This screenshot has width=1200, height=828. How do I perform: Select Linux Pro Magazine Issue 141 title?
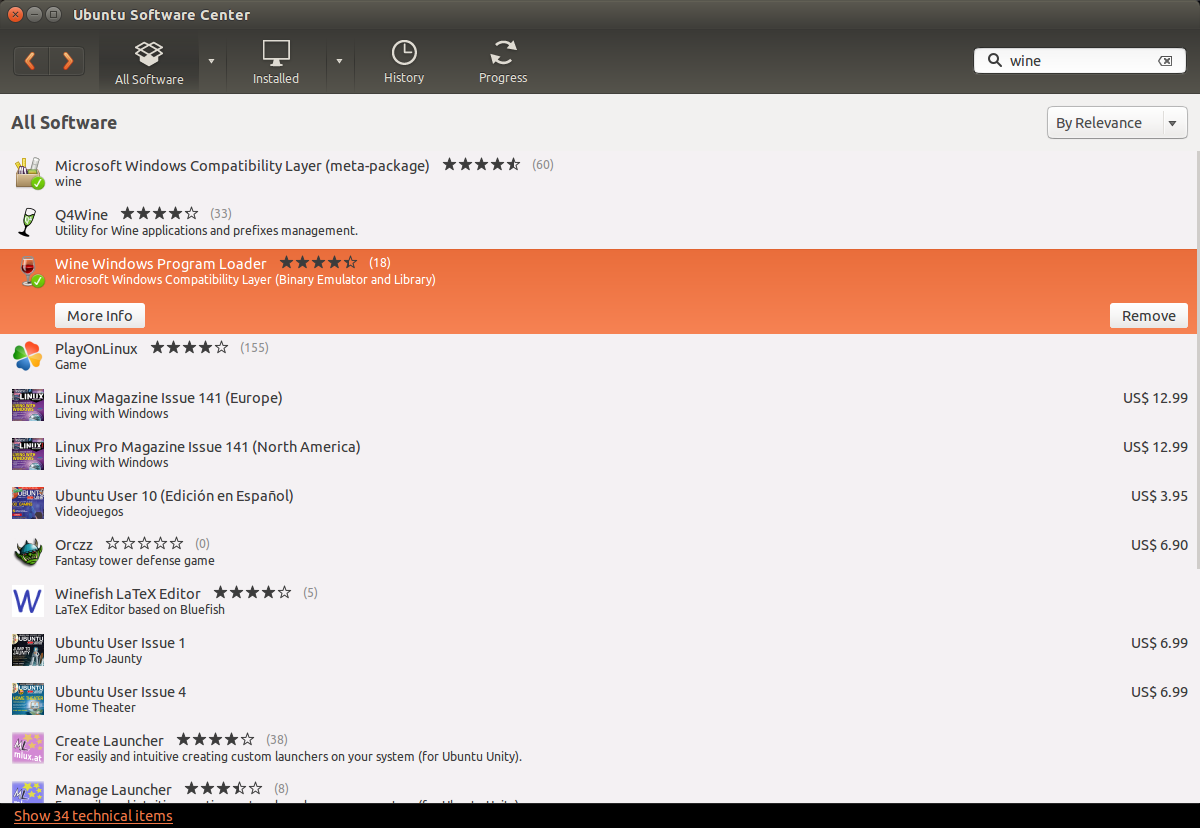click(x=208, y=447)
